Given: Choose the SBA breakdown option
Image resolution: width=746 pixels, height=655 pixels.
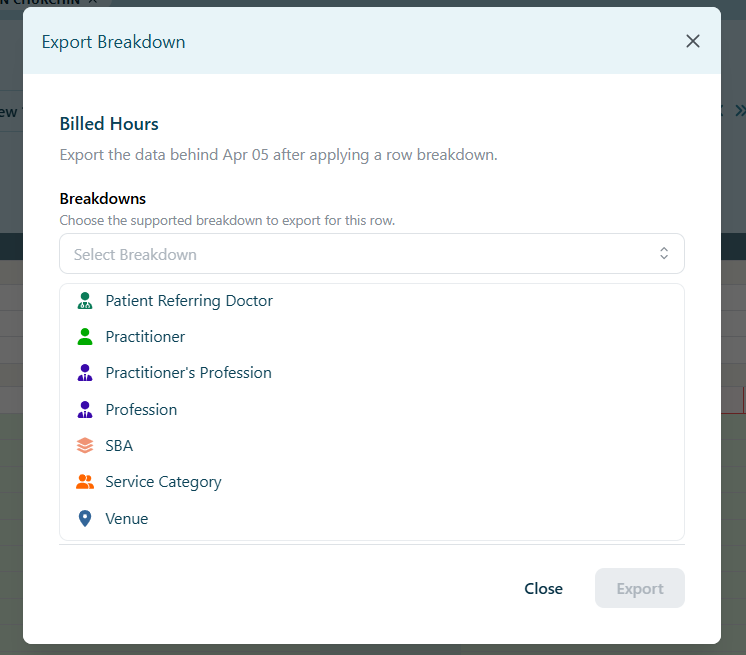Looking at the screenshot, I should point(372,446).
